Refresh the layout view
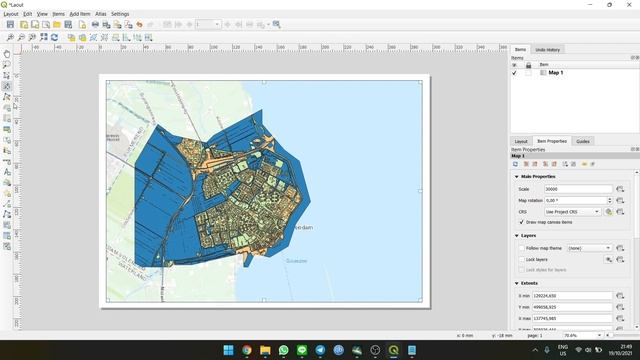The image size is (640, 360). coord(54,38)
